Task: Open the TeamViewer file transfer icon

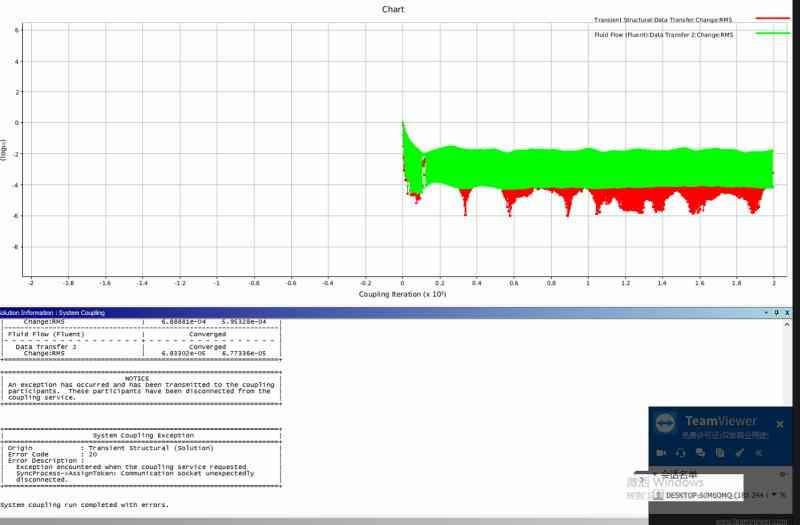Action: point(720,453)
